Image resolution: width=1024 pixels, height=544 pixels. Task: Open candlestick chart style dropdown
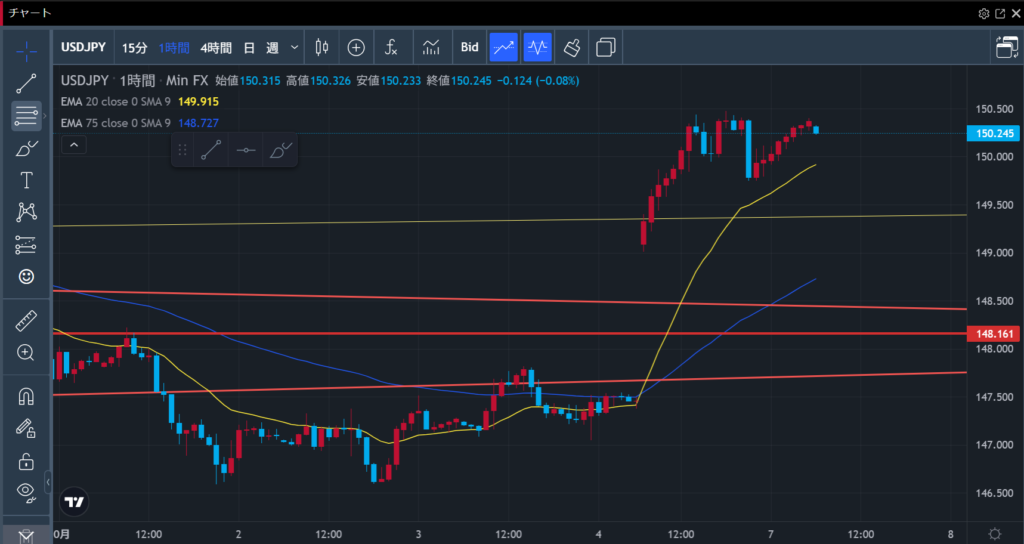[x=321, y=47]
